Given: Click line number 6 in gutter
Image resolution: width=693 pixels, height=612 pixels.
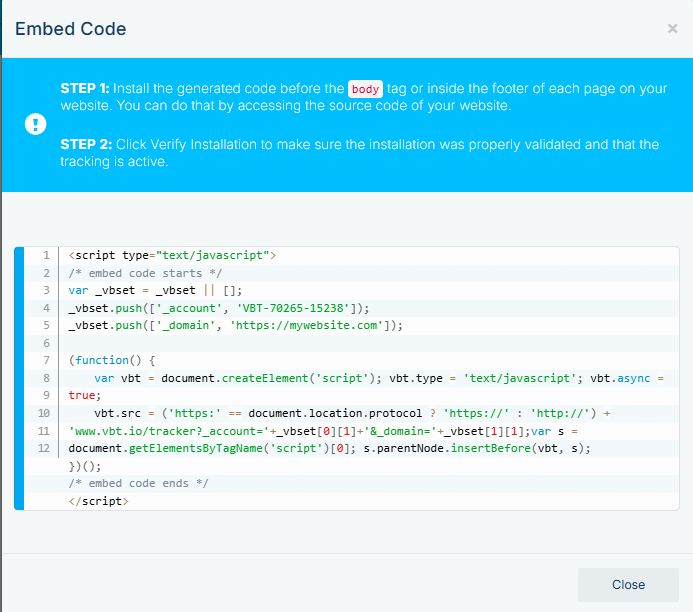Looking at the screenshot, I should pos(46,343).
